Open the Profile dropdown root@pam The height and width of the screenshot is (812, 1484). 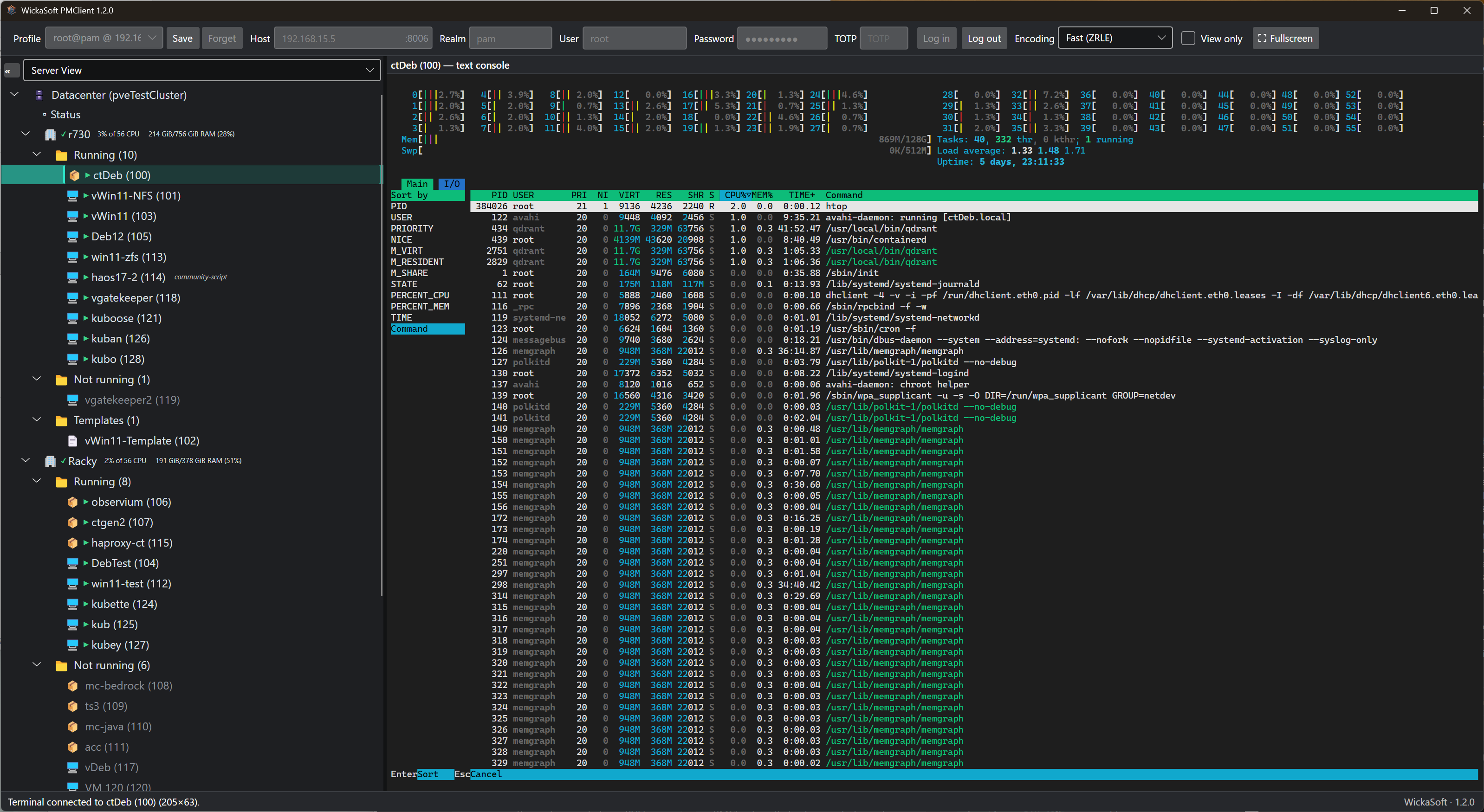pyautogui.click(x=104, y=38)
